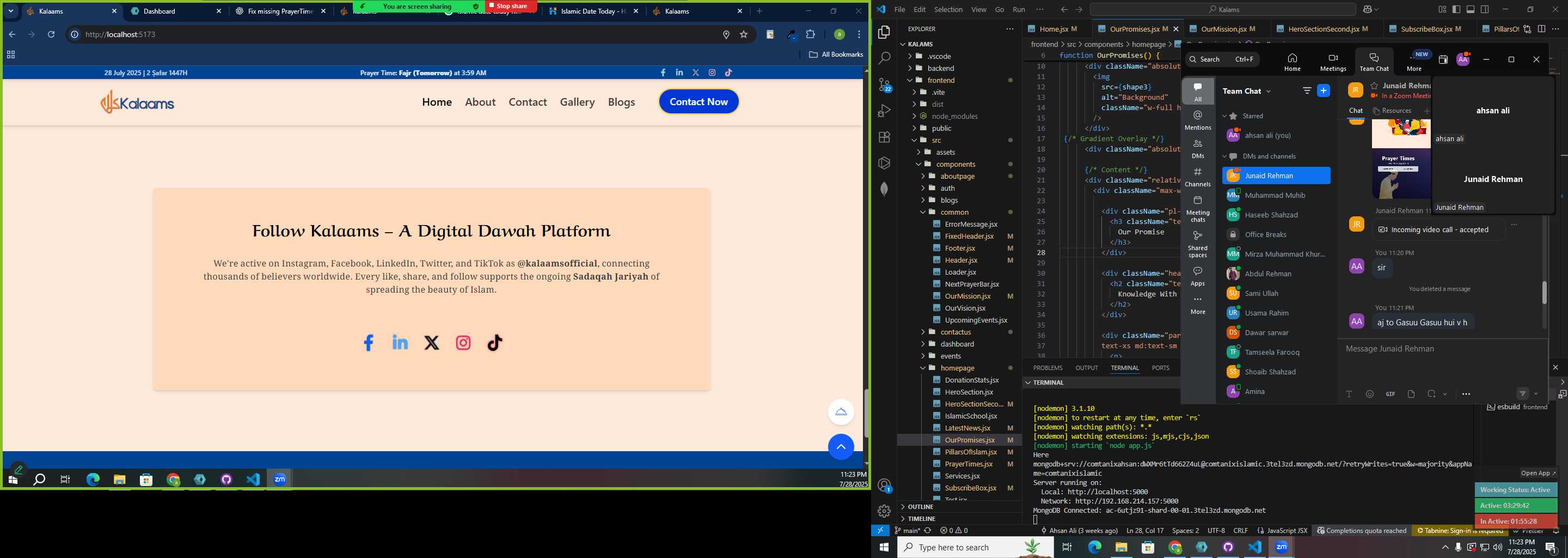This screenshot has width=1568, height=558.
Task: Click Facebook icon in Follow Kalaams card
Action: (x=368, y=343)
